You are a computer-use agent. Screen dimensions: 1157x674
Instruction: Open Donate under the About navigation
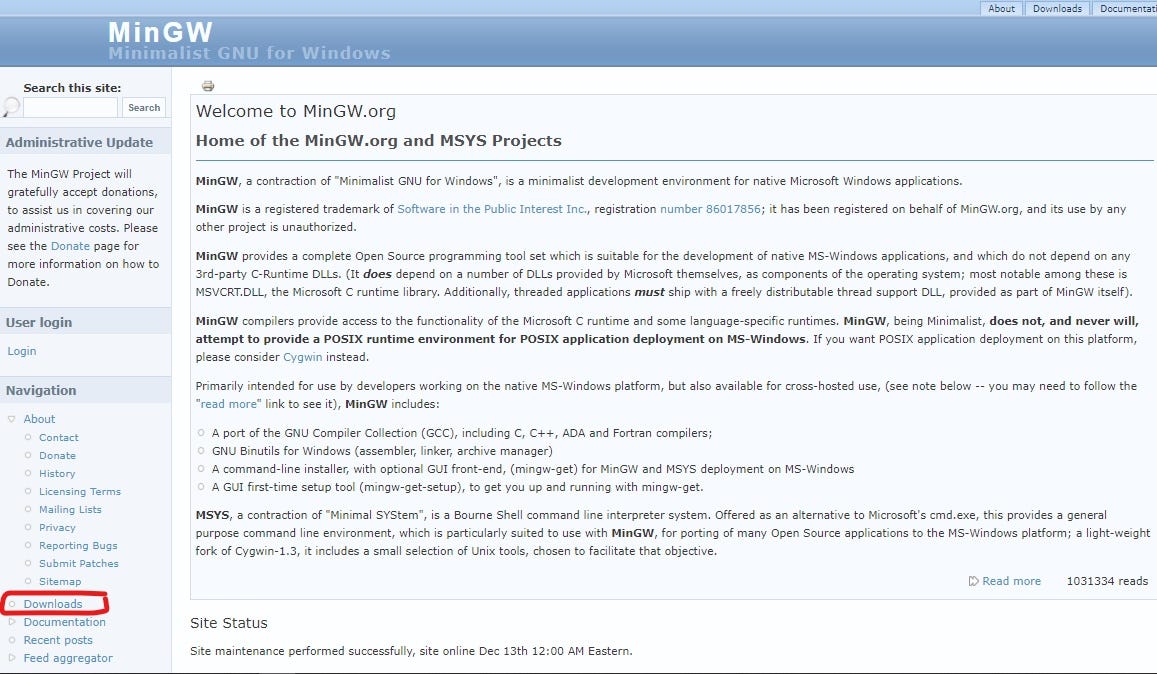[x=57, y=455]
